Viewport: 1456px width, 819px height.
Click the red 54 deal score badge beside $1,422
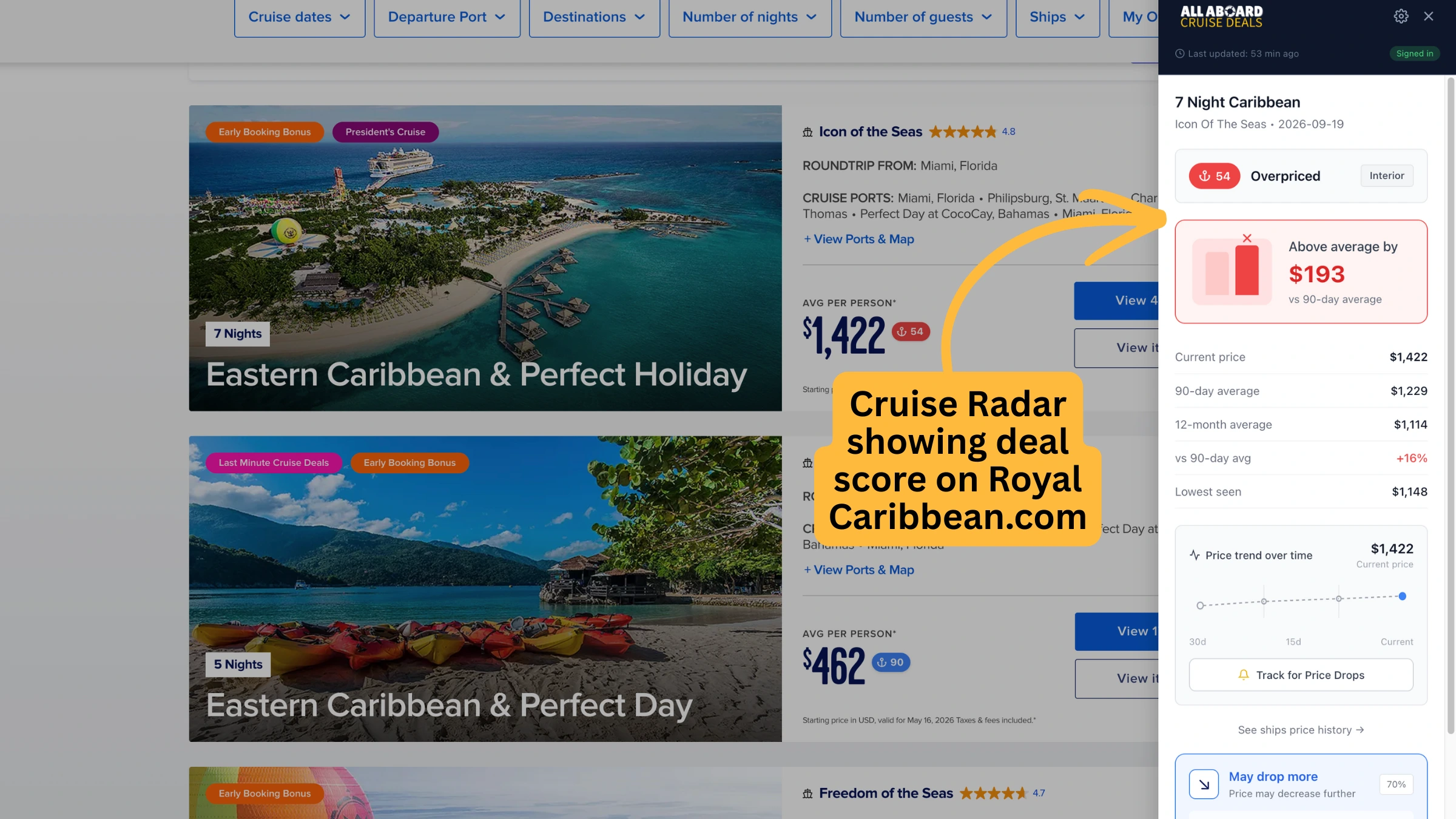pos(911,332)
